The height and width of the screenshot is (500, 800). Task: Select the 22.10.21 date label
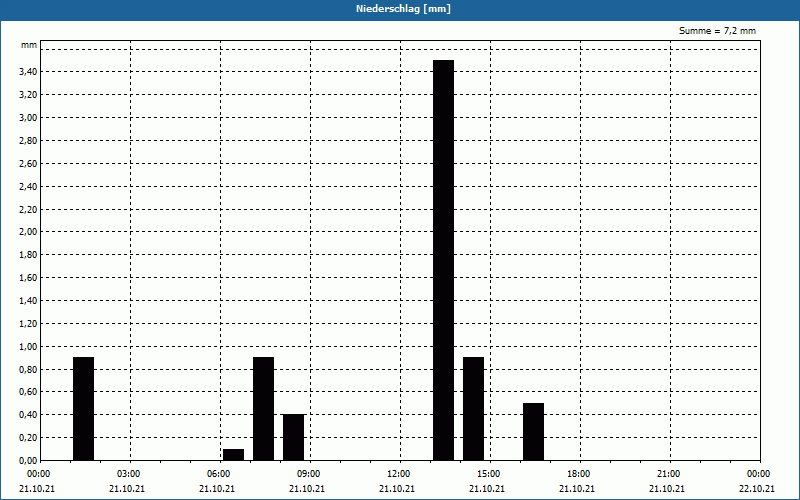pyautogui.click(x=757, y=489)
